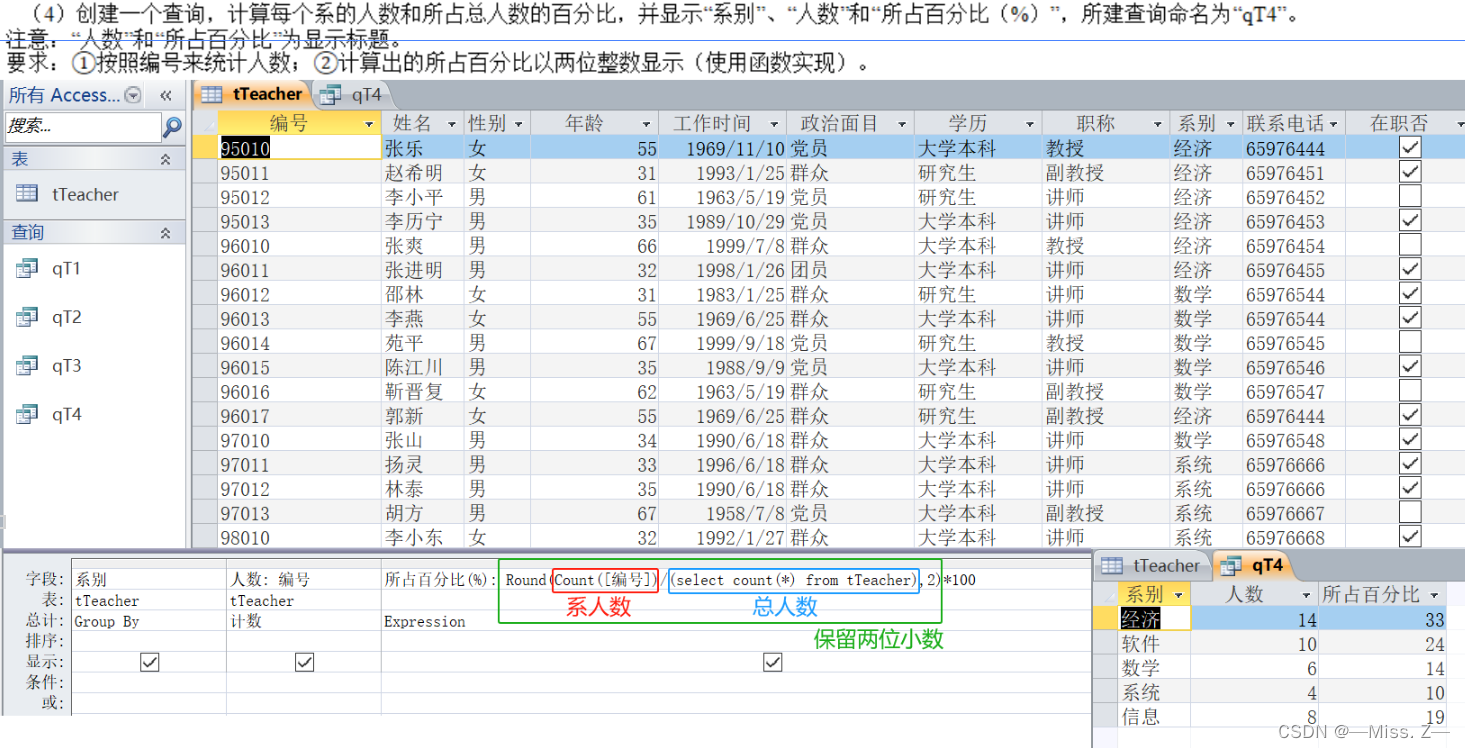Click the 人数: 编号 field cell

click(x=304, y=580)
